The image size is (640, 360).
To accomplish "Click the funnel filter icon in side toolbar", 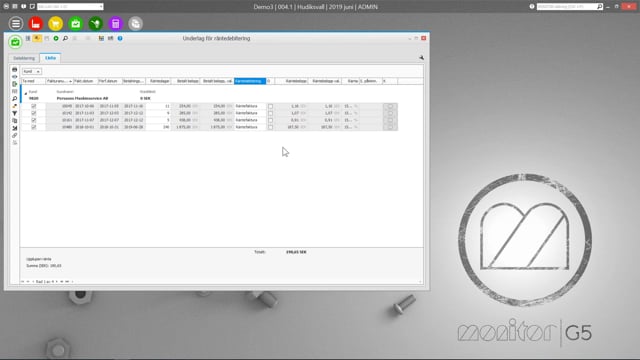I will point(15,113).
